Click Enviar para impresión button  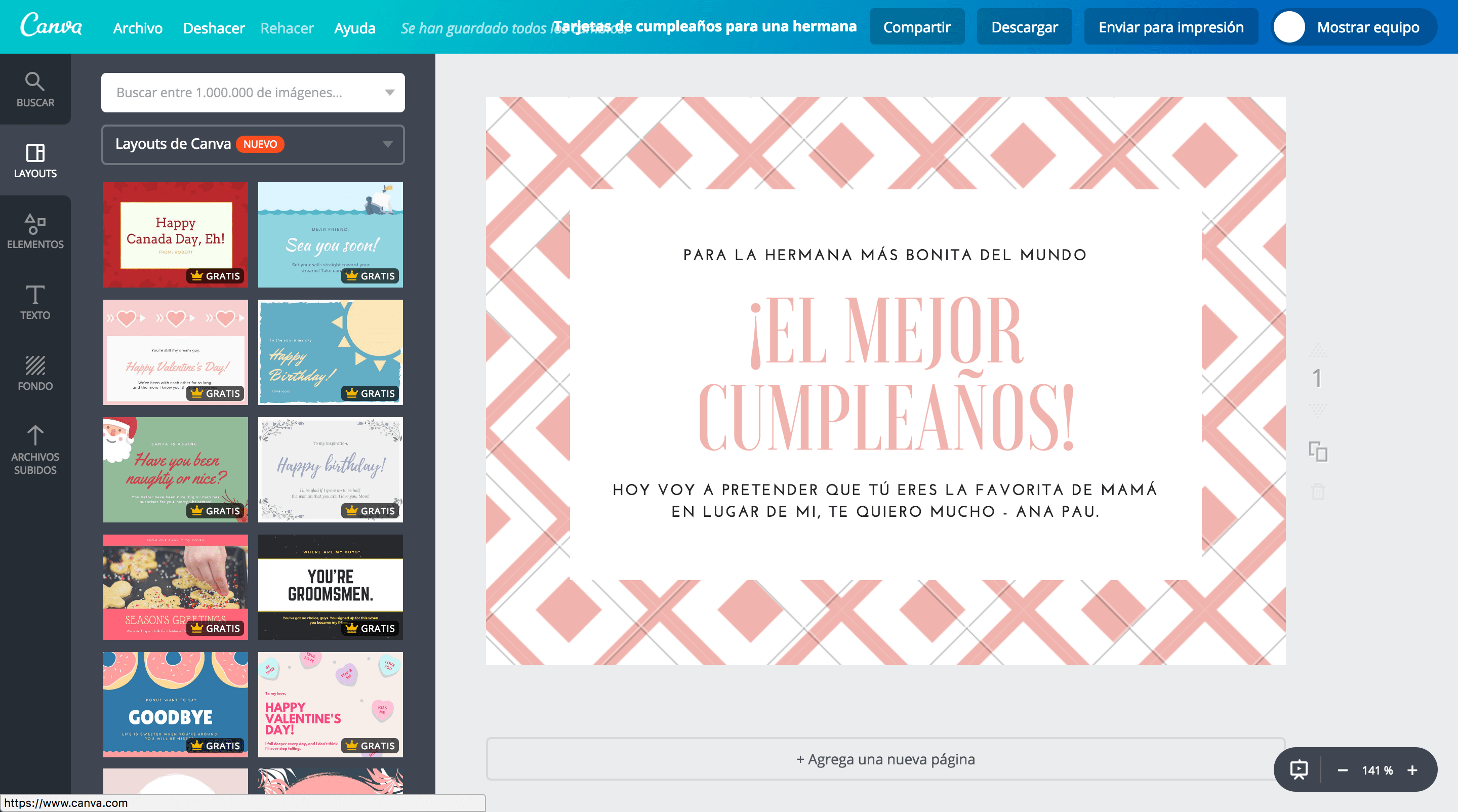pos(1171,27)
